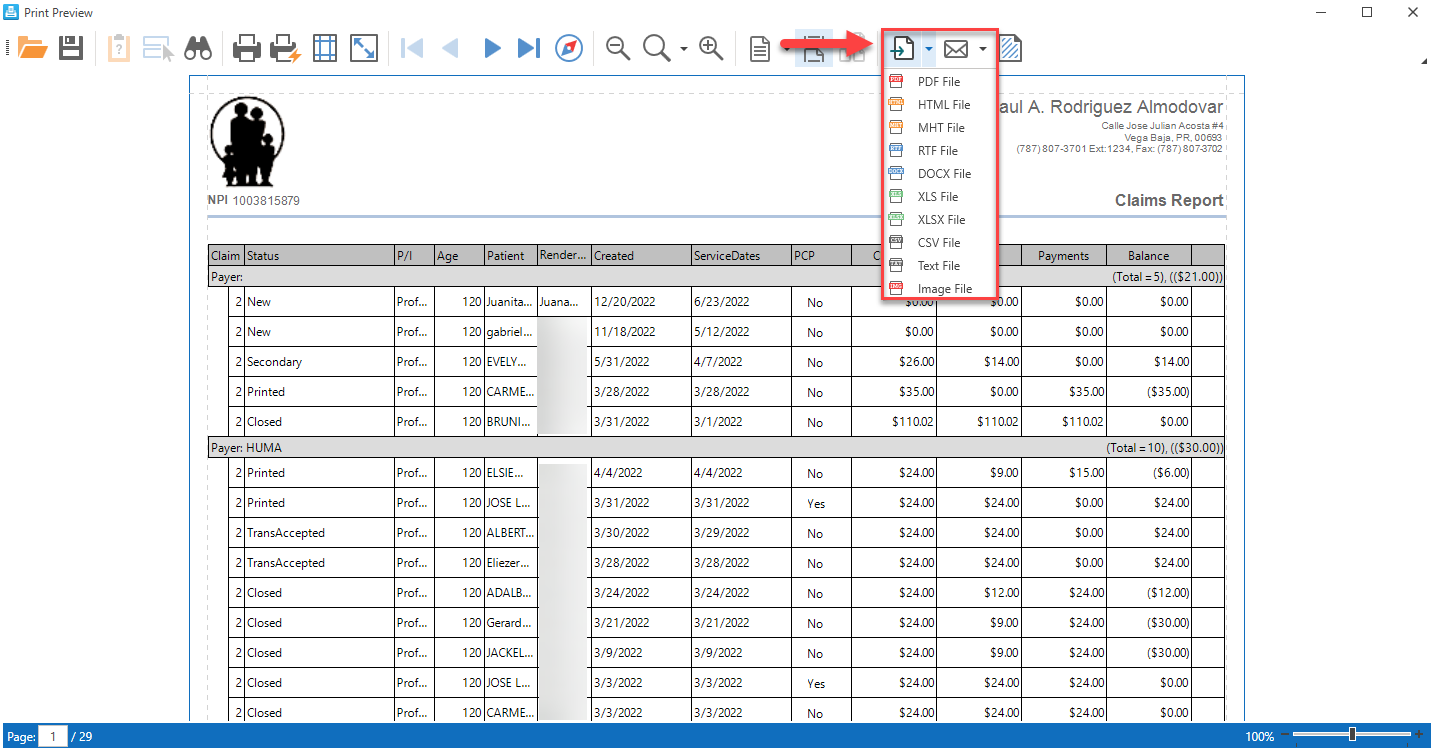Image resolution: width=1434 pixels, height=753 pixels.
Task: Open a document with the folder icon
Action: tap(32, 48)
